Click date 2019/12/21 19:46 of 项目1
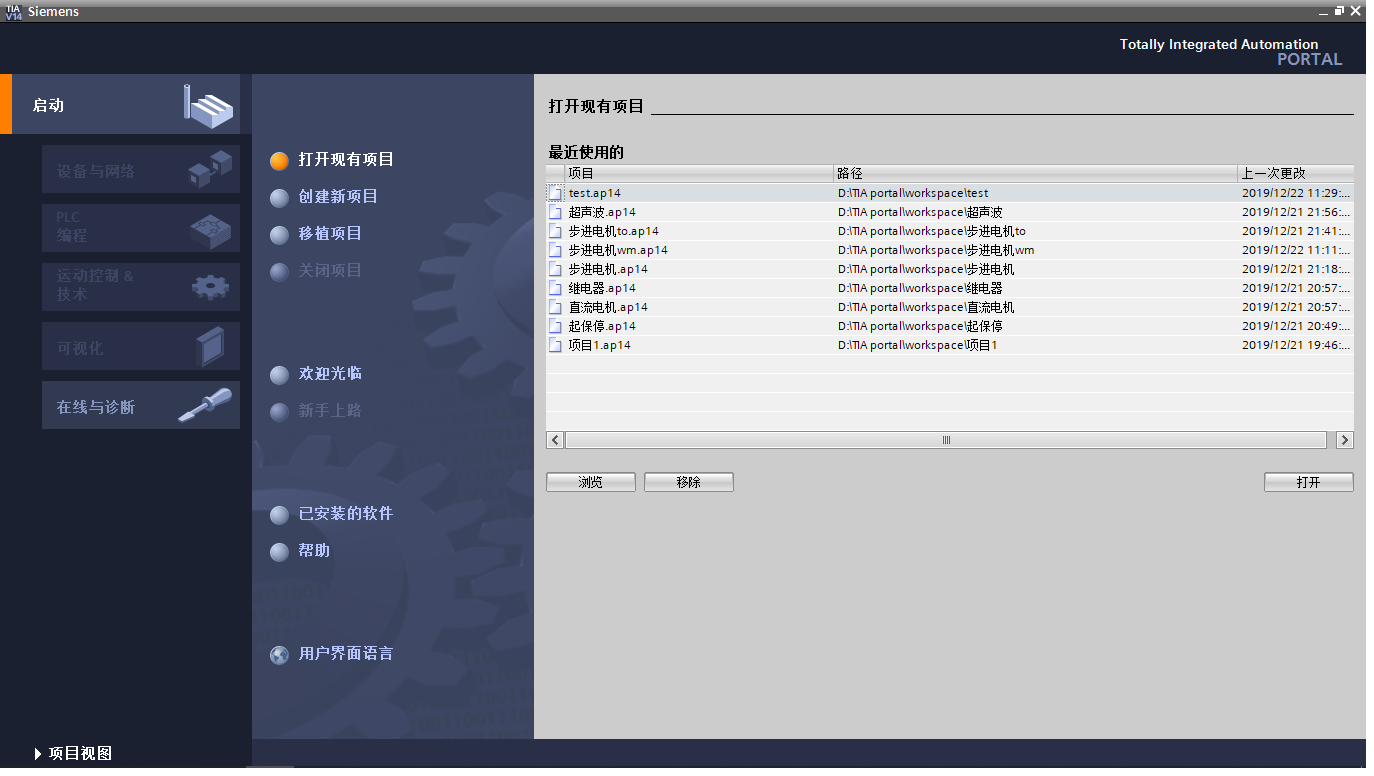This screenshot has width=1374, height=776. (1296, 345)
